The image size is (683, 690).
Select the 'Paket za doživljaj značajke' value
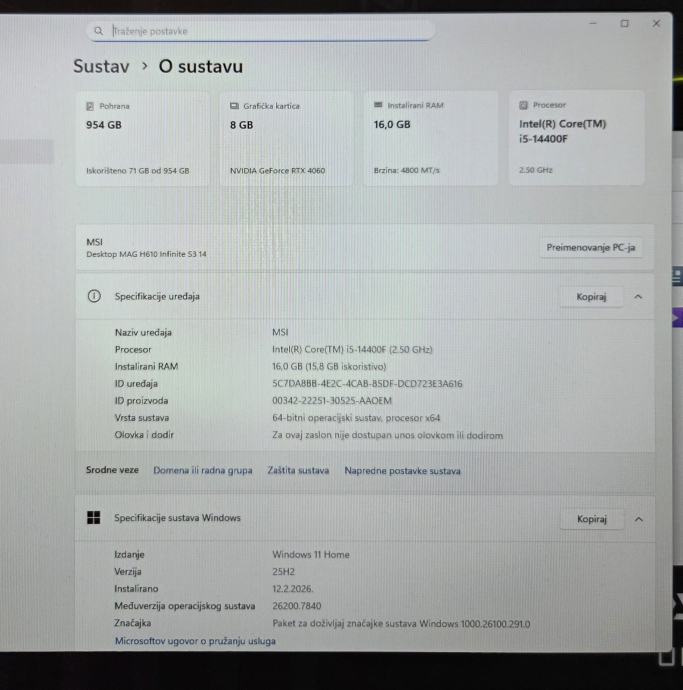tap(401, 624)
